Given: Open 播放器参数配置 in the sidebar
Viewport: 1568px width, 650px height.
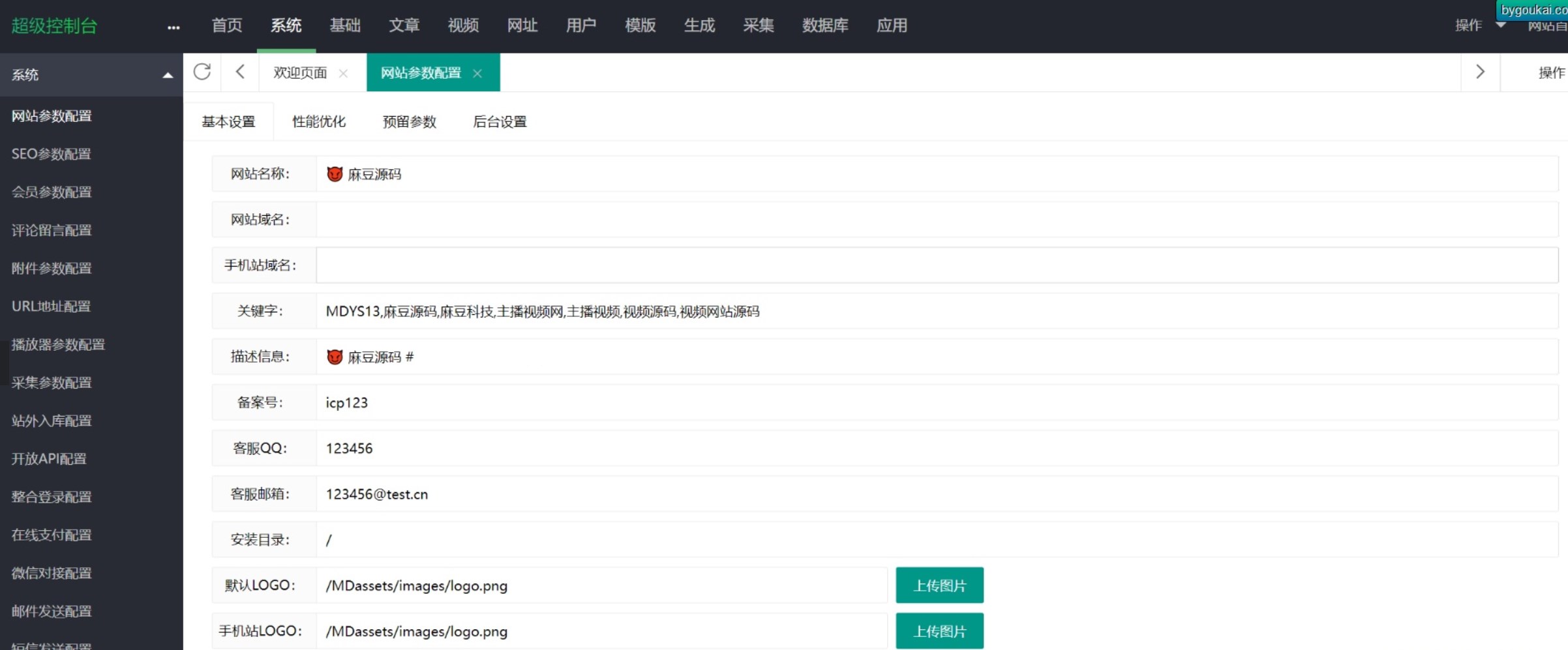Looking at the screenshot, I should click(58, 344).
